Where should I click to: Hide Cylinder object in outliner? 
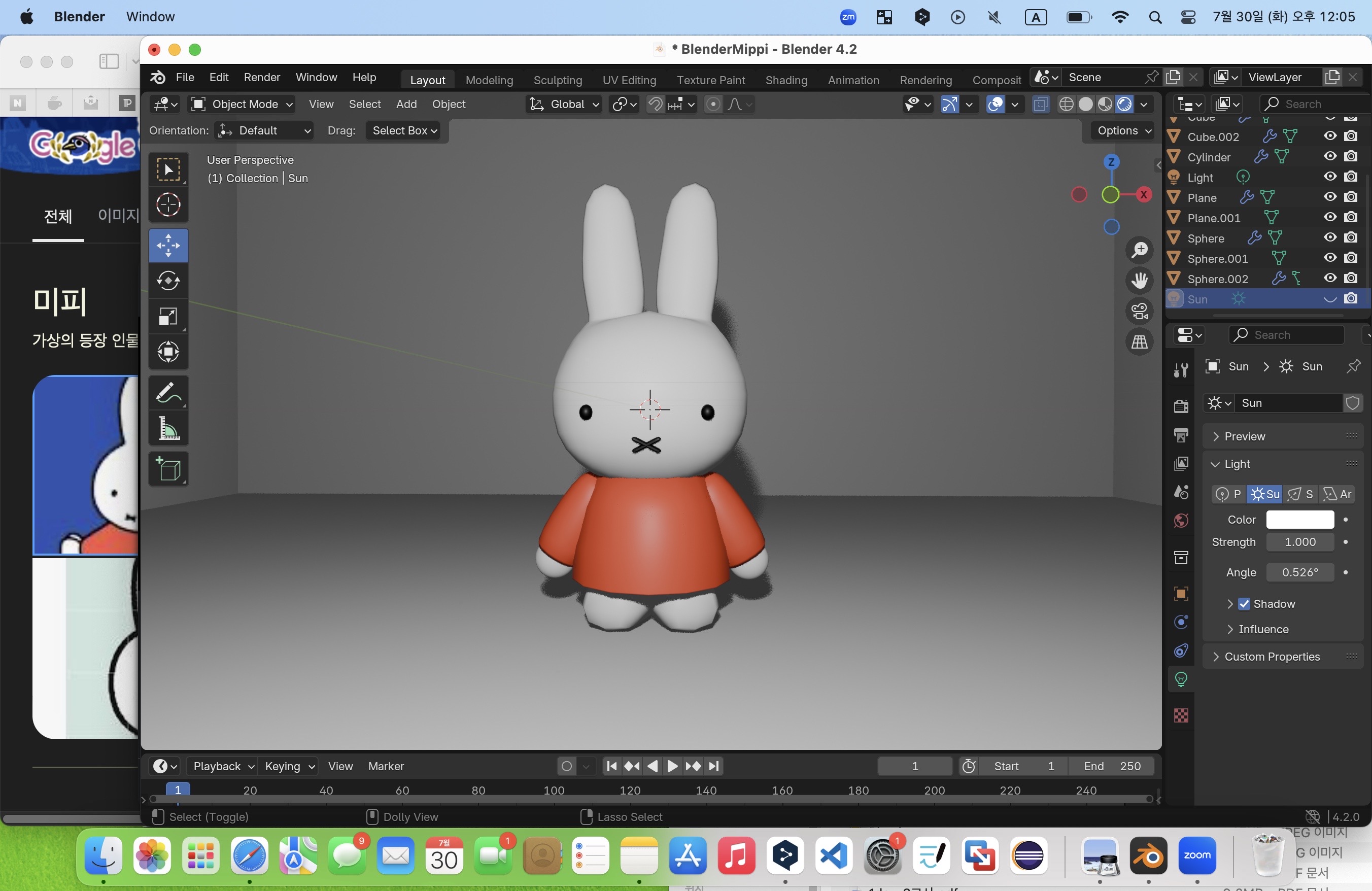1329,157
